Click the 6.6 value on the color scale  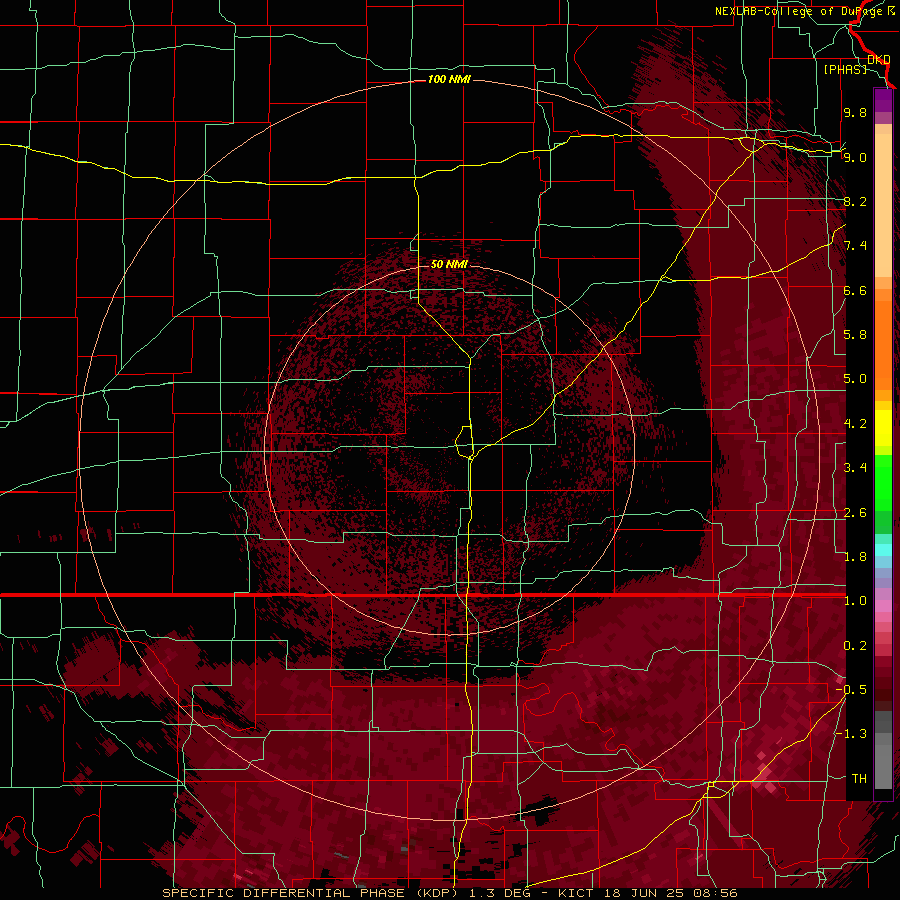(855, 290)
